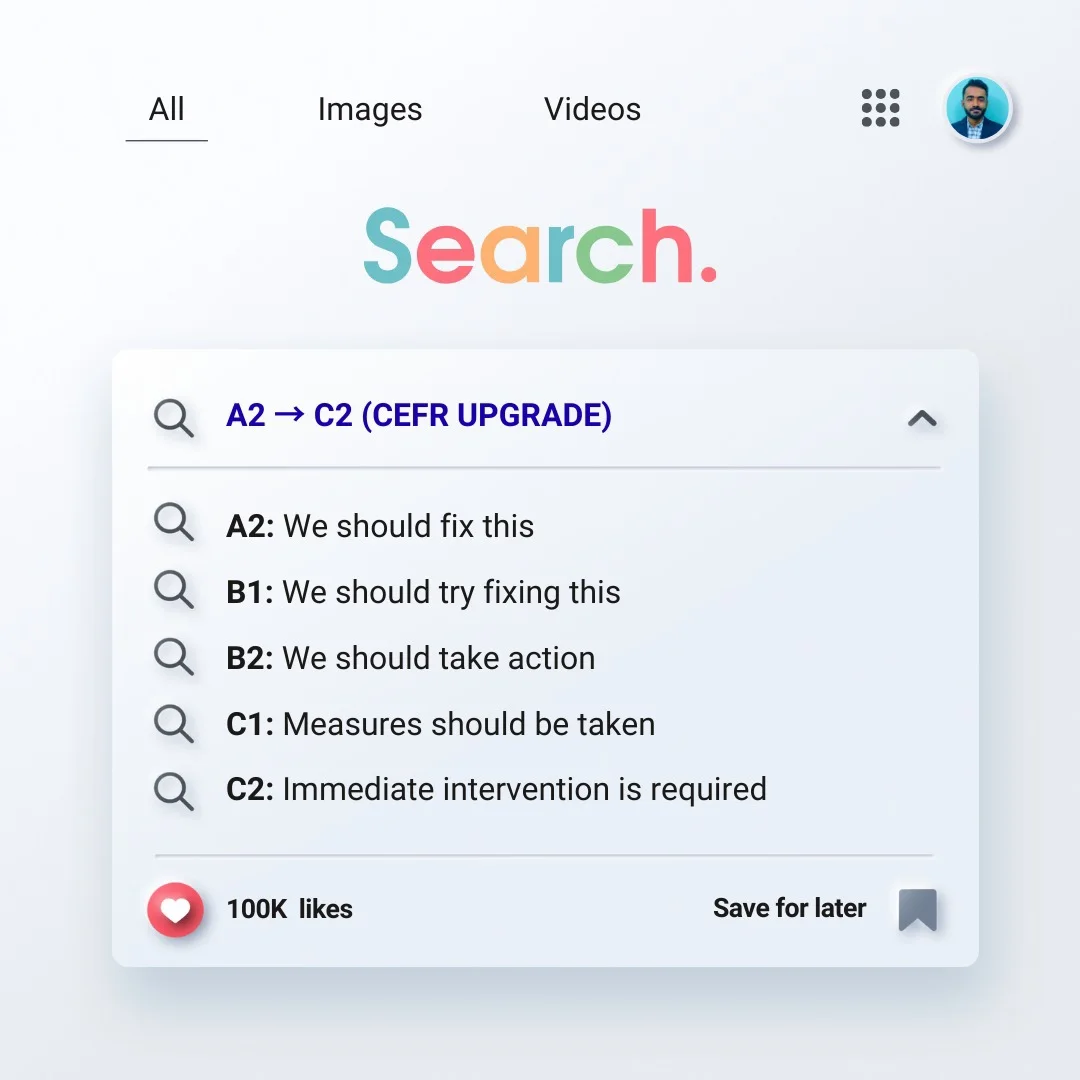Click the search query text field
The image size is (1080, 1080).
tap(420, 416)
